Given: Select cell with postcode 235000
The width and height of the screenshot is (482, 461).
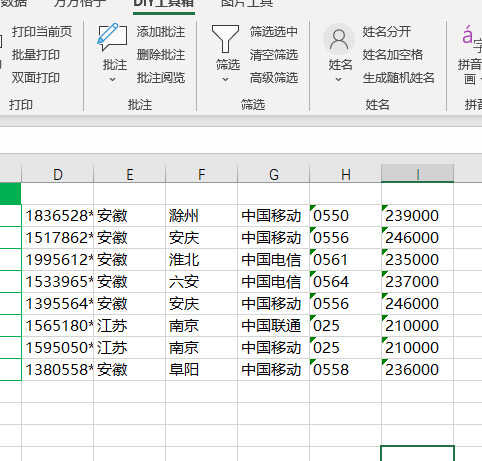Looking at the screenshot, I should 417,260.
